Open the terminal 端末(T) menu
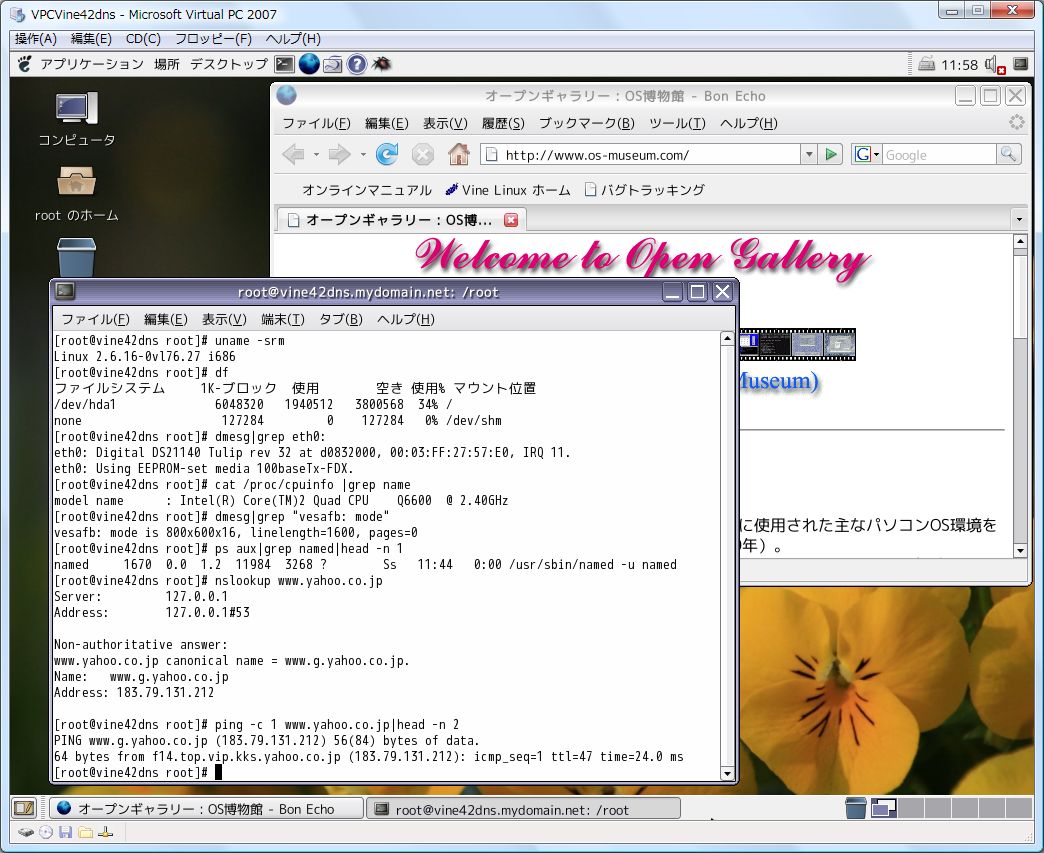 click(x=283, y=320)
